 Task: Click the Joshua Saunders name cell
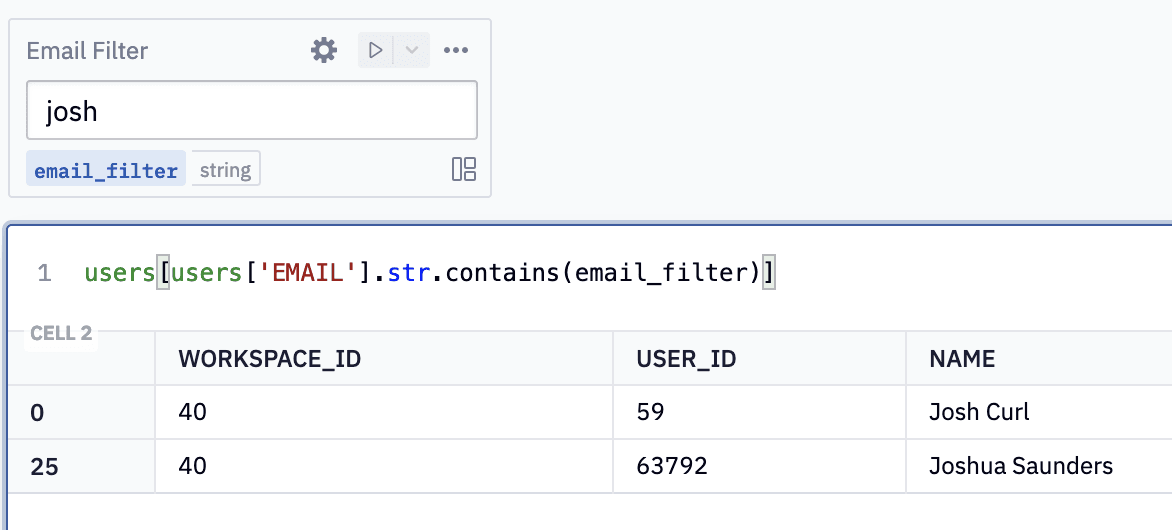1020,466
